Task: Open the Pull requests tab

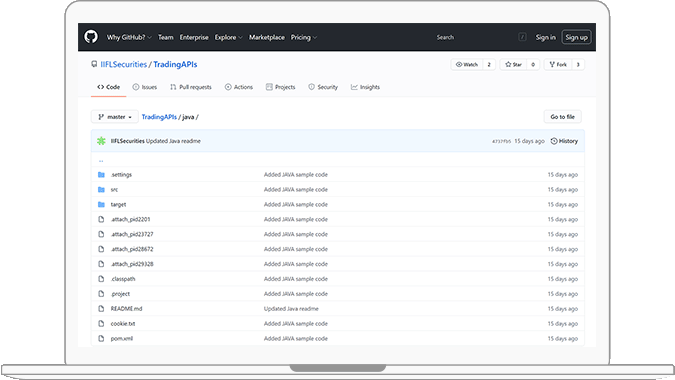Action: pyautogui.click(x=191, y=87)
